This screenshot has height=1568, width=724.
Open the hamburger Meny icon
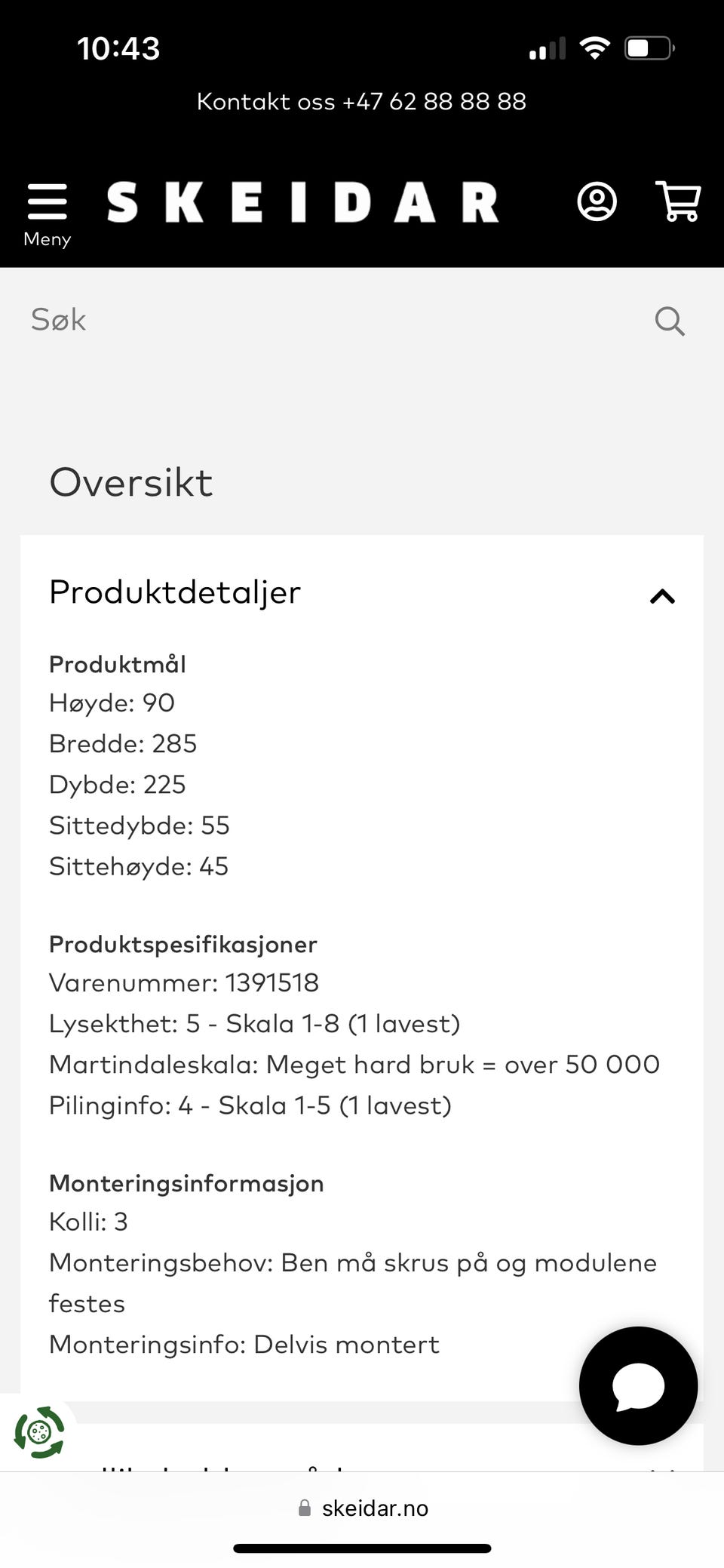click(x=47, y=201)
